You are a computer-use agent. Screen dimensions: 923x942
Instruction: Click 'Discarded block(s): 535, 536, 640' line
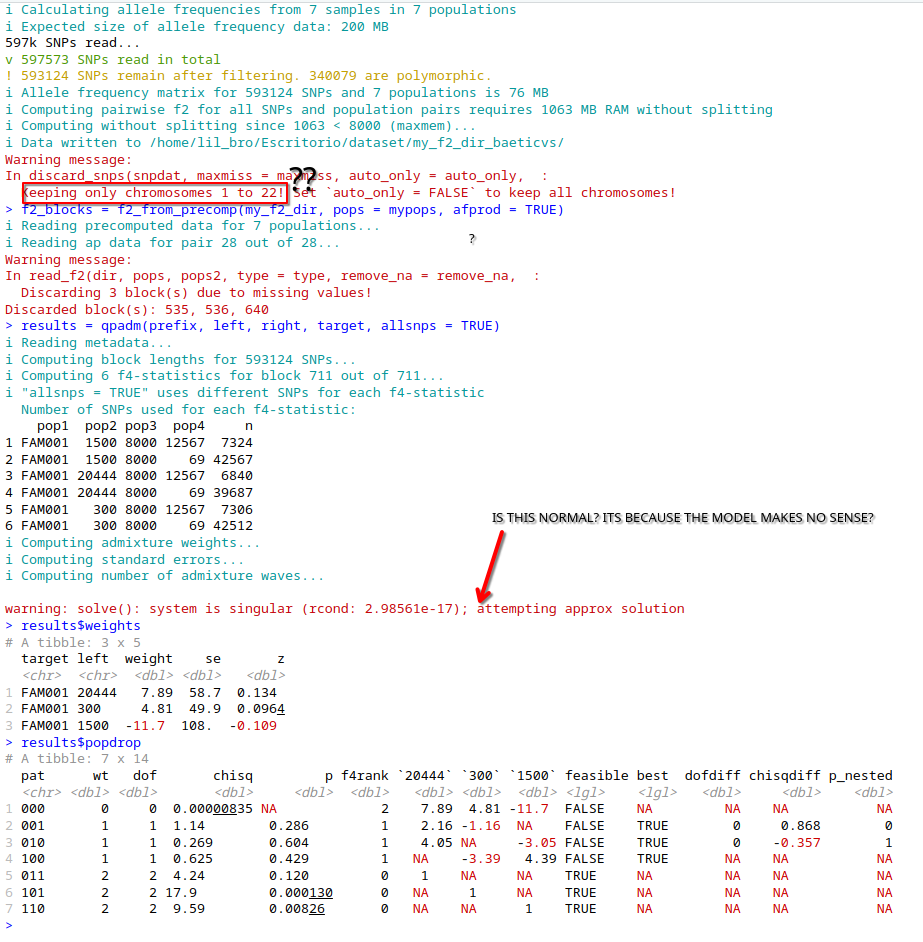click(x=137, y=309)
